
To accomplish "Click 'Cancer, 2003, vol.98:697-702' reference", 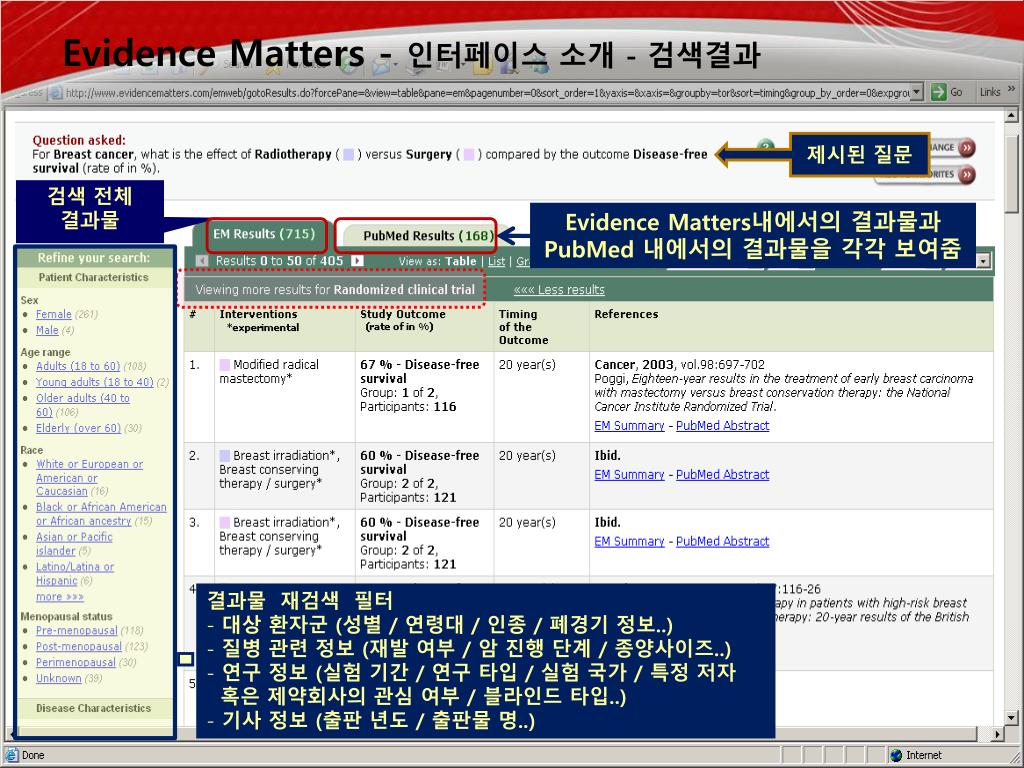I will (679, 364).
